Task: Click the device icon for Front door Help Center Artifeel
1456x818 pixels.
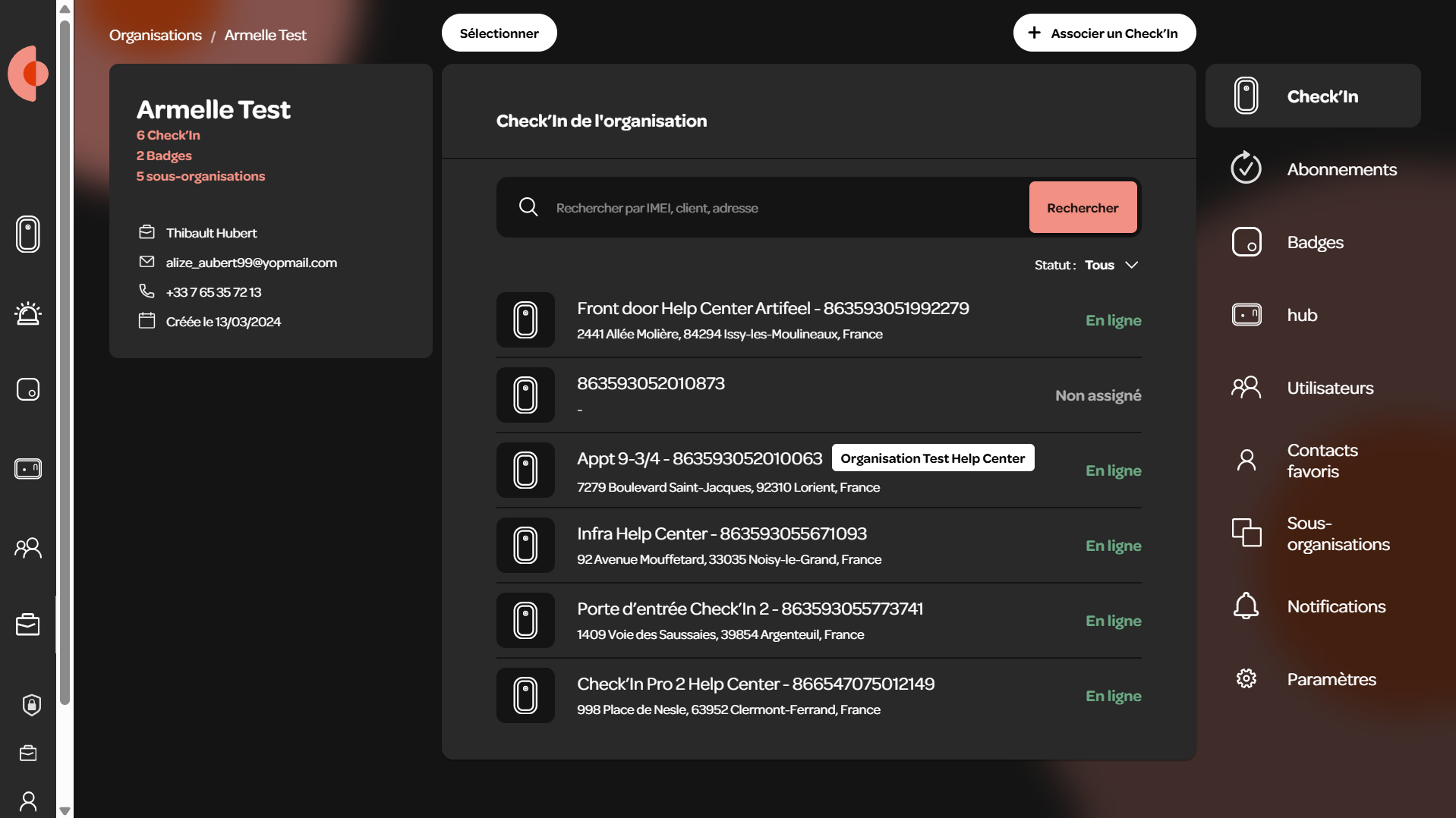Action: (x=525, y=320)
